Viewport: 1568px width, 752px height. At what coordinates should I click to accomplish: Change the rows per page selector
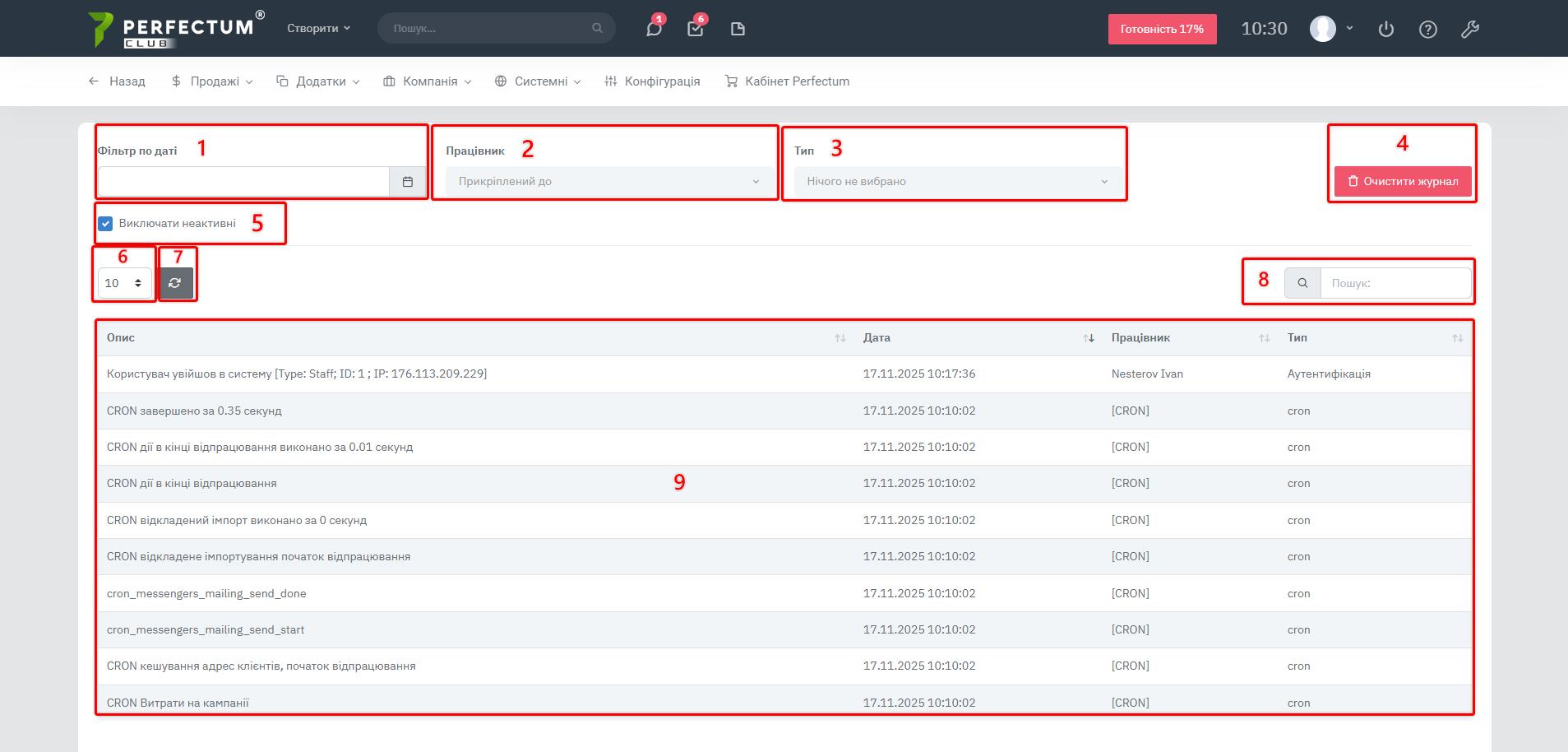[124, 283]
